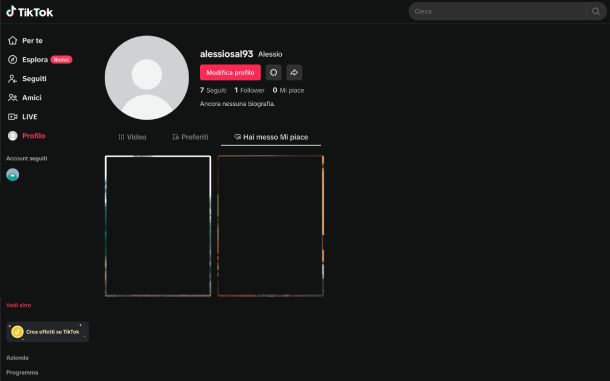
Task: Click the Account seguiti heading
Action: point(27,158)
